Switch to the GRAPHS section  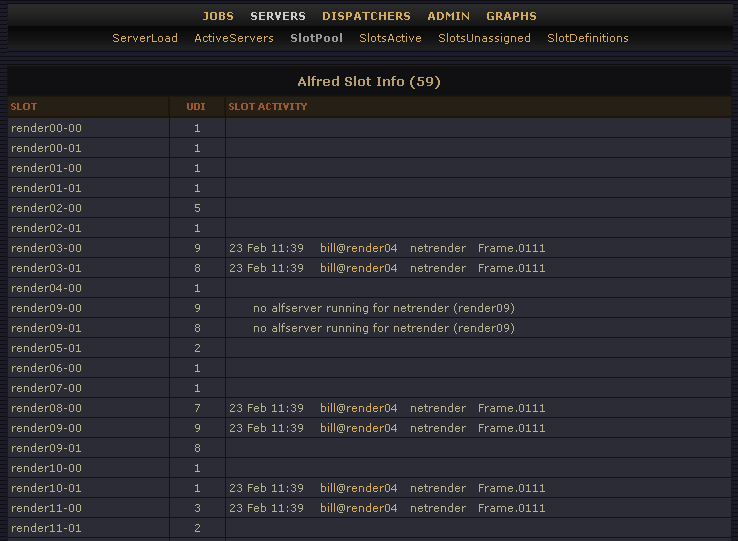tap(511, 16)
